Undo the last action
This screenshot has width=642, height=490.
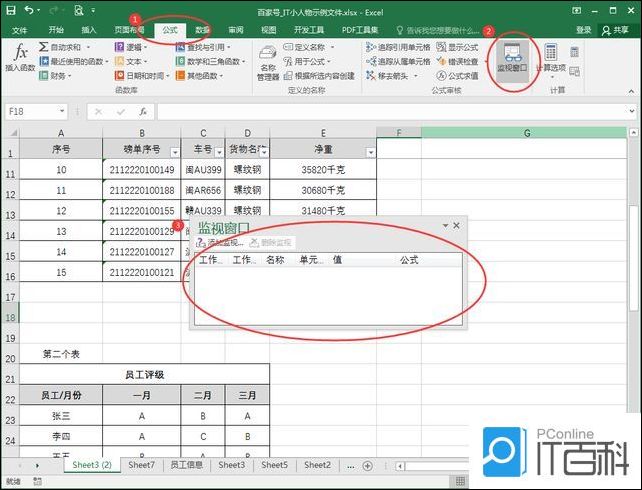coord(29,10)
